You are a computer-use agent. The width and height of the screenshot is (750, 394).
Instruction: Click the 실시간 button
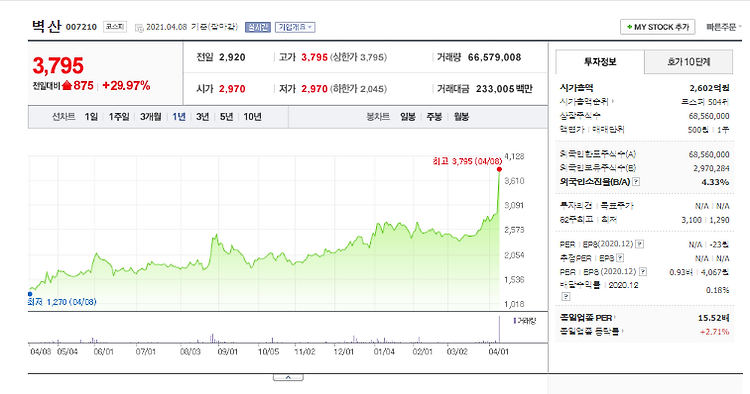[x=258, y=27]
